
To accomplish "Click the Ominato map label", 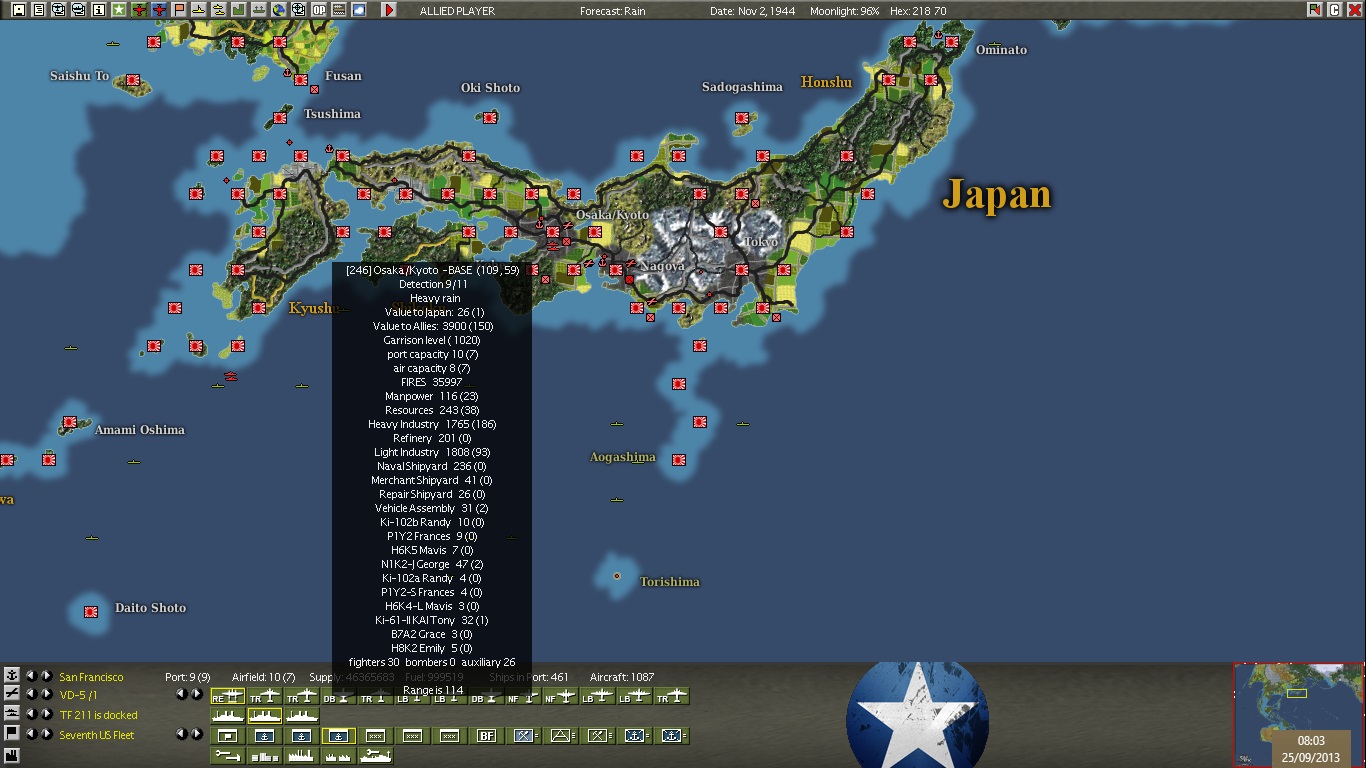I will [1001, 50].
